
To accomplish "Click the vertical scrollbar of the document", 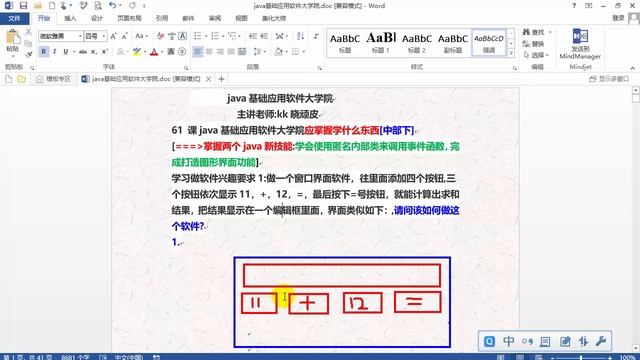I will (635, 218).
